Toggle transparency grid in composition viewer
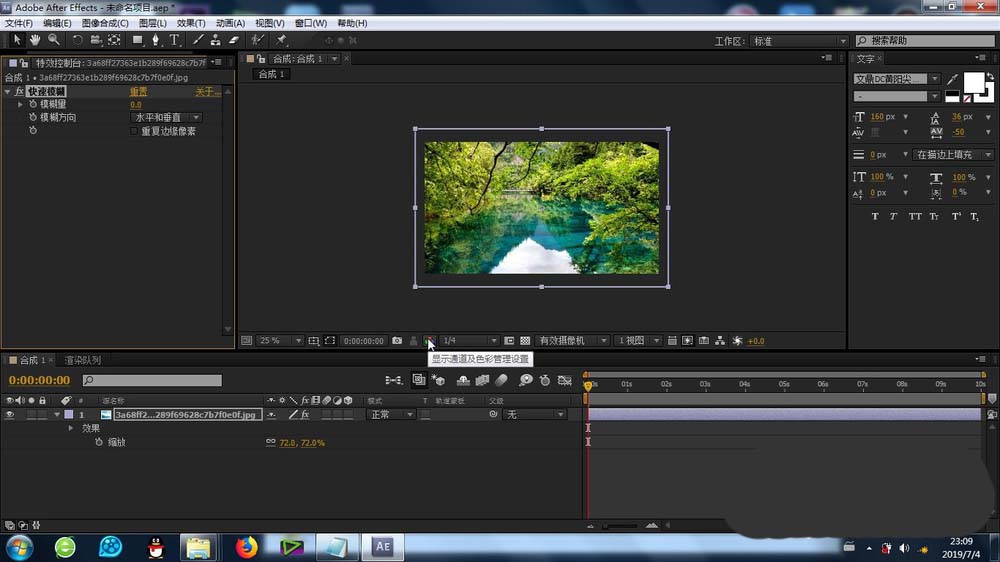 [525, 341]
